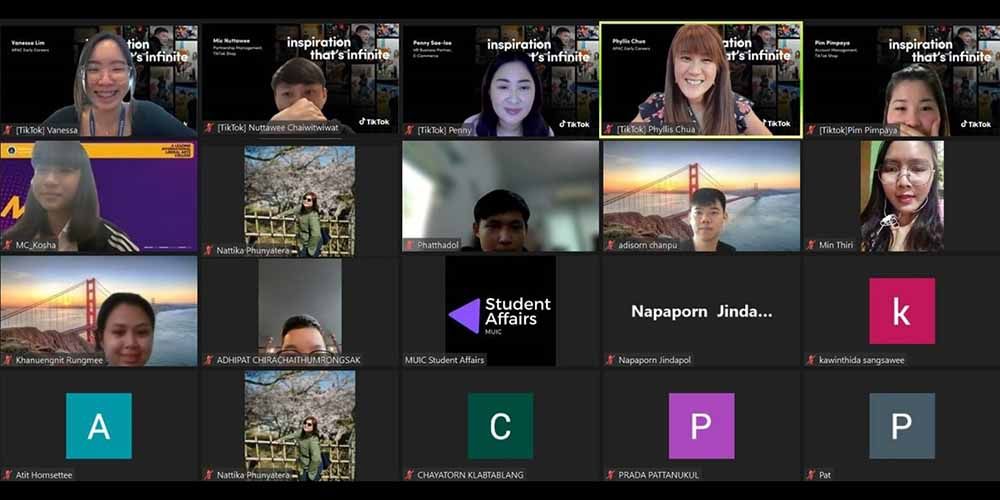
Task: Click muted mic icon beside Nuttawee Chaiwitwiwat
Action: (208, 129)
